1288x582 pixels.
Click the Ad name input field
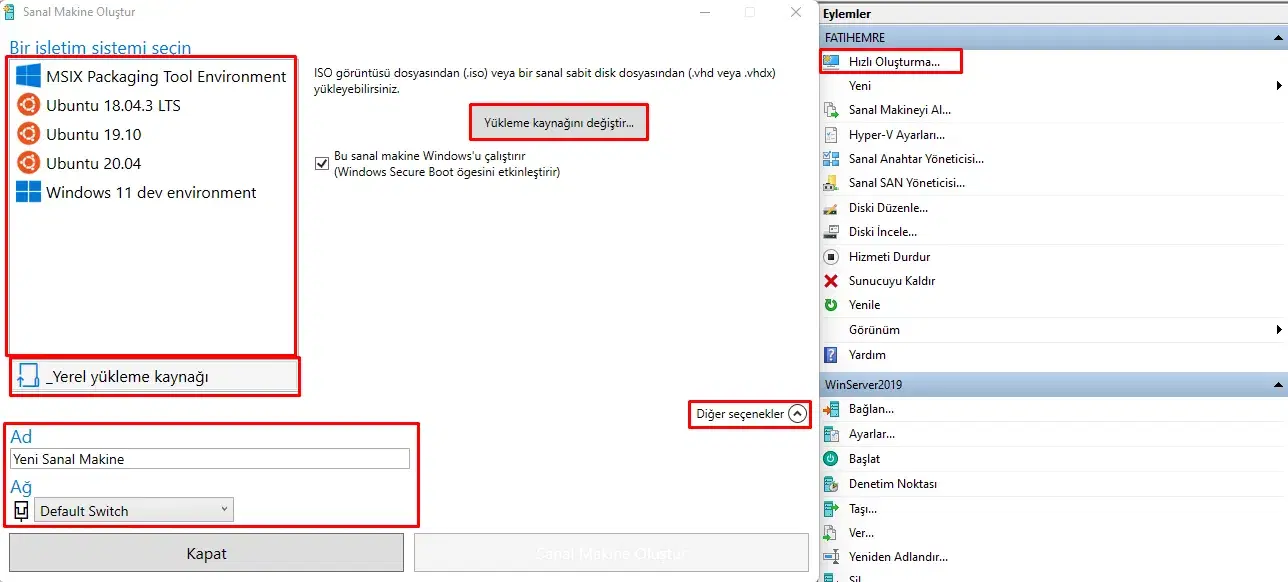pyautogui.click(x=210, y=459)
